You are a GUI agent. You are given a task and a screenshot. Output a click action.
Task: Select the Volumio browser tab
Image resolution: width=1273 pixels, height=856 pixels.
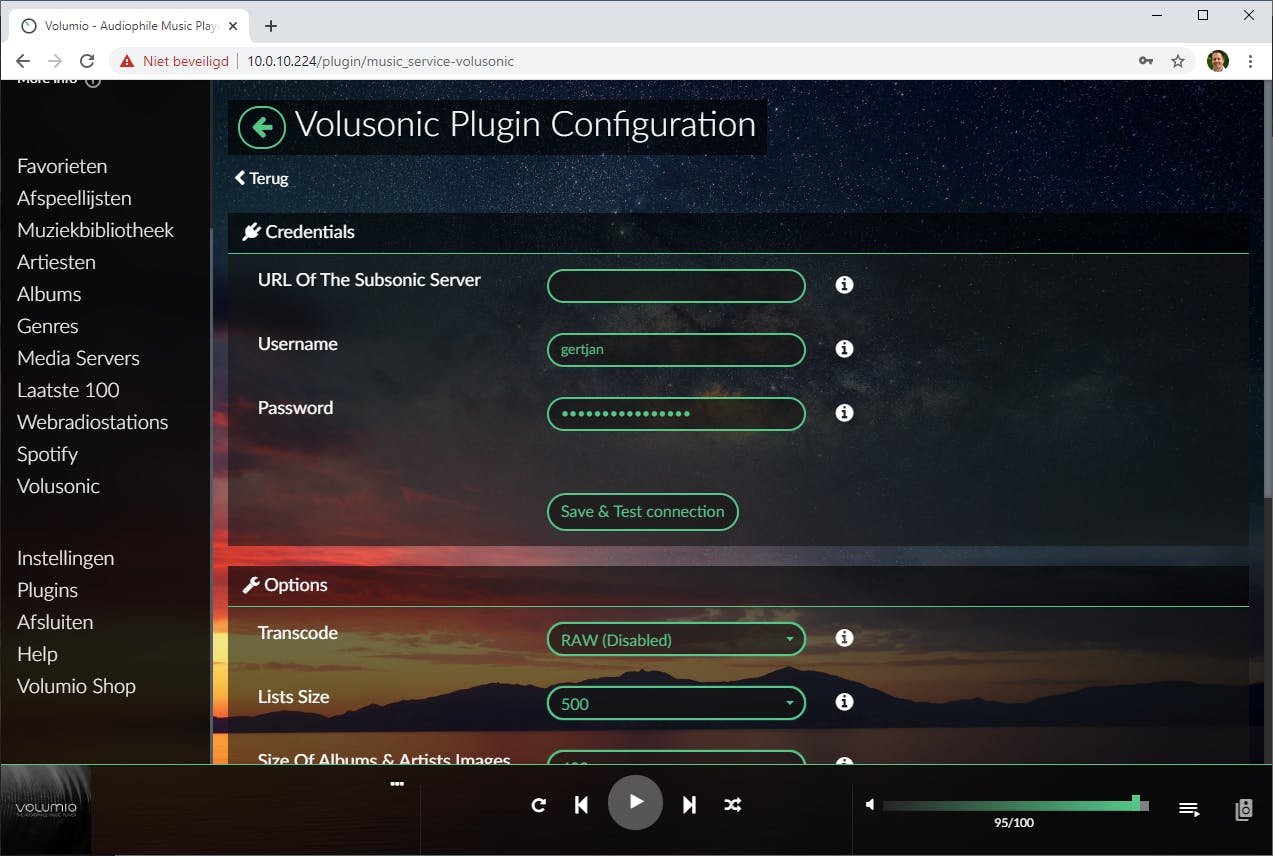pyautogui.click(x=130, y=26)
